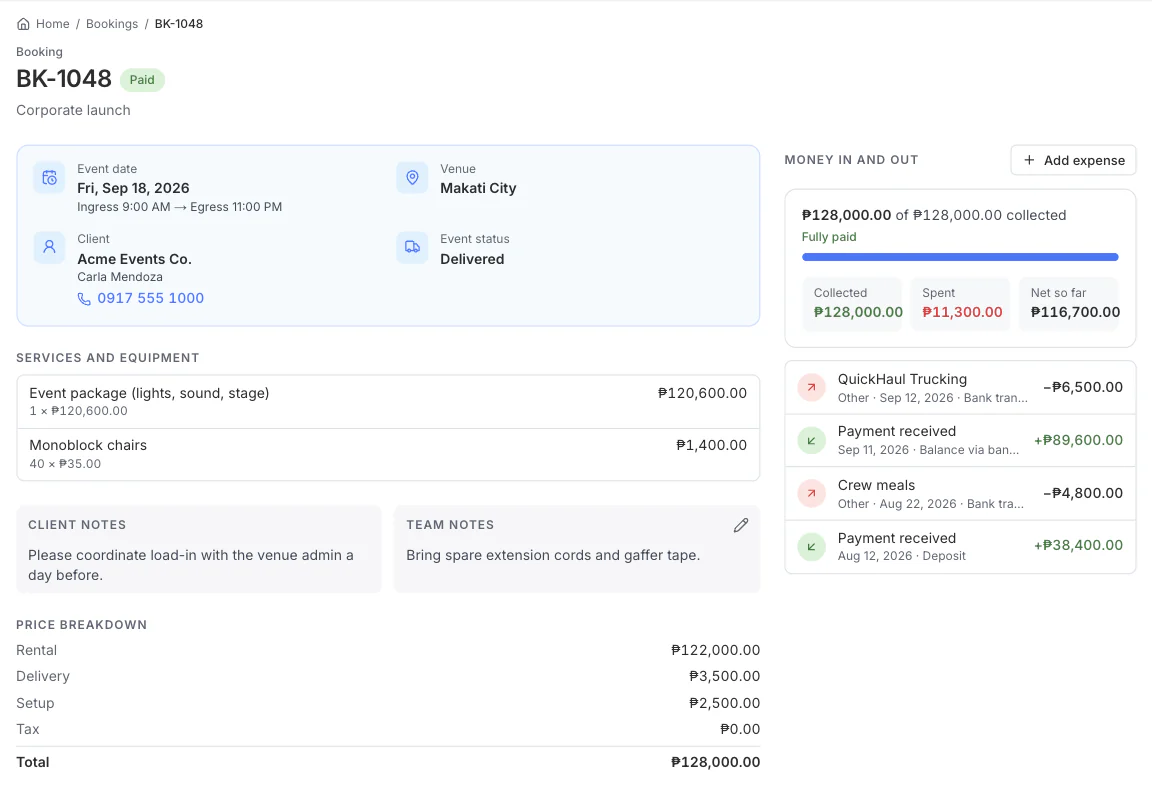
Task: Click the Rental ₱122,000.00 amount
Action: pyautogui.click(x=716, y=650)
